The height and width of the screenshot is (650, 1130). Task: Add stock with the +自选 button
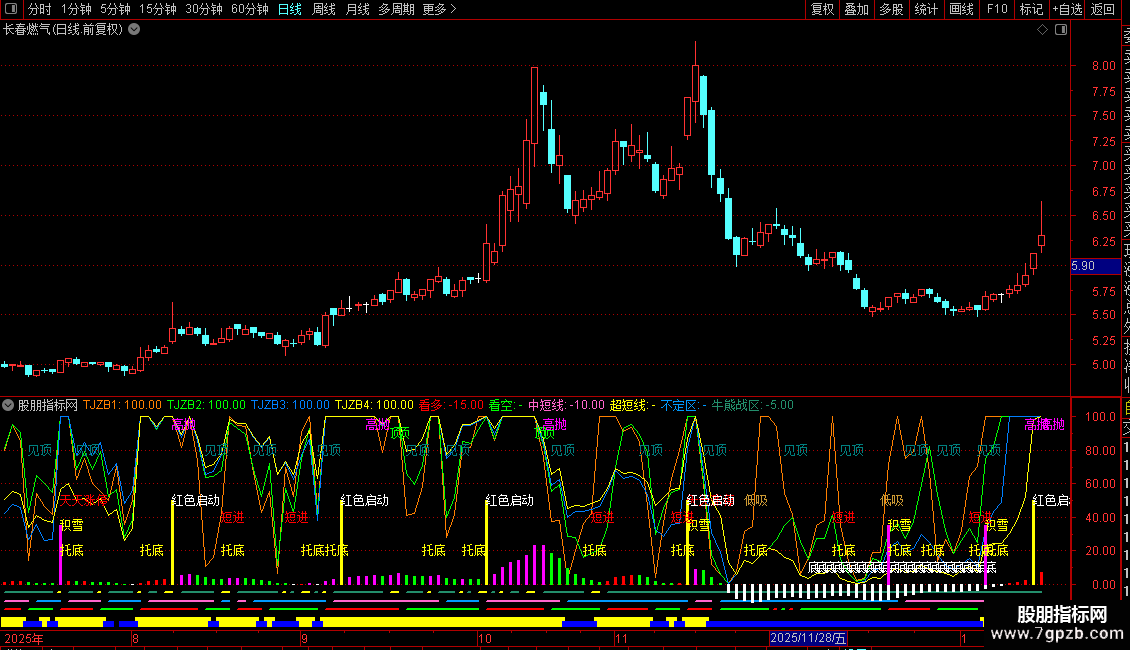1067,9
